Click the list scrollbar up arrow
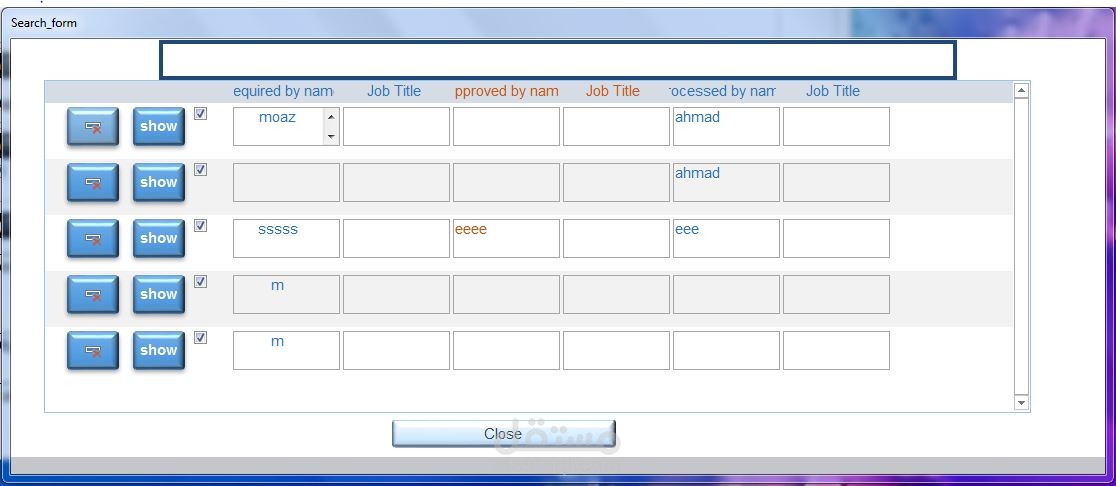Viewport: 1116px width, 486px height. [x=1021, y=90]
